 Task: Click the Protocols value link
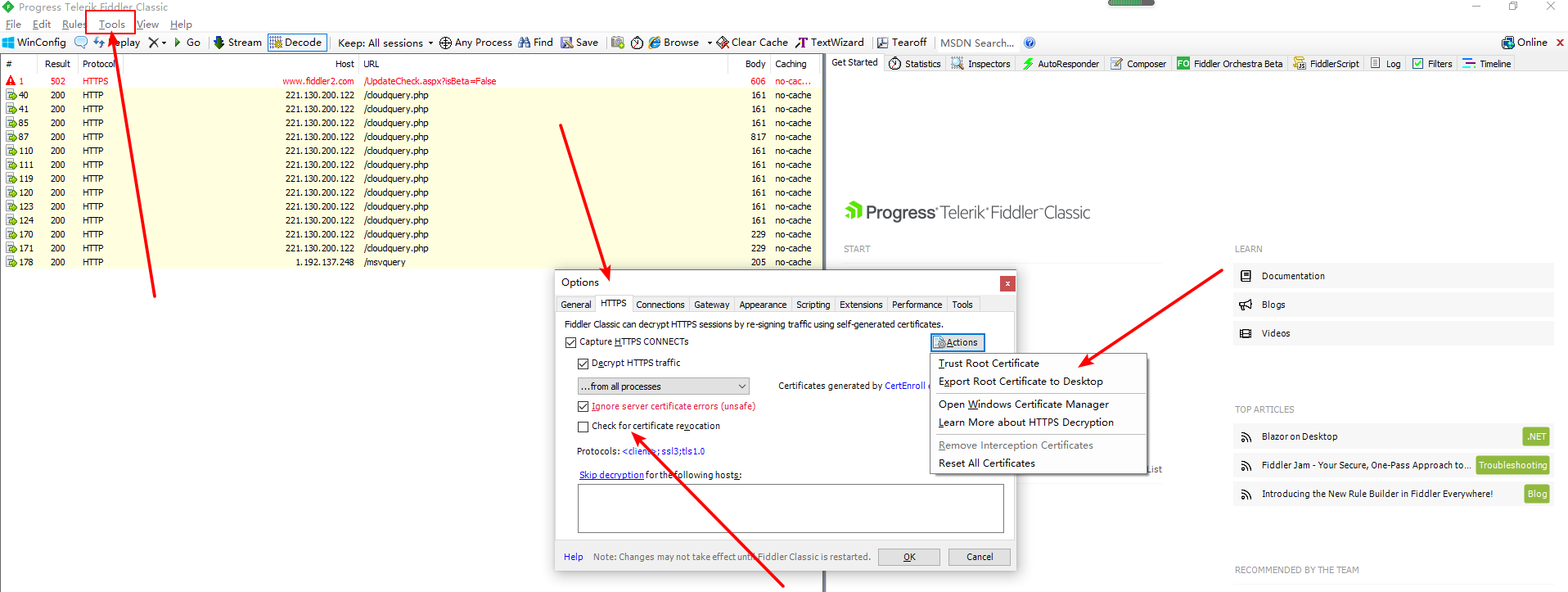click(663, 451)
